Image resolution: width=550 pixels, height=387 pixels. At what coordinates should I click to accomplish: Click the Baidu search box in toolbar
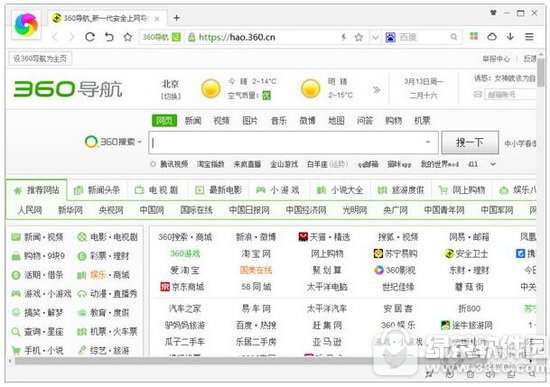pos(423,37)
